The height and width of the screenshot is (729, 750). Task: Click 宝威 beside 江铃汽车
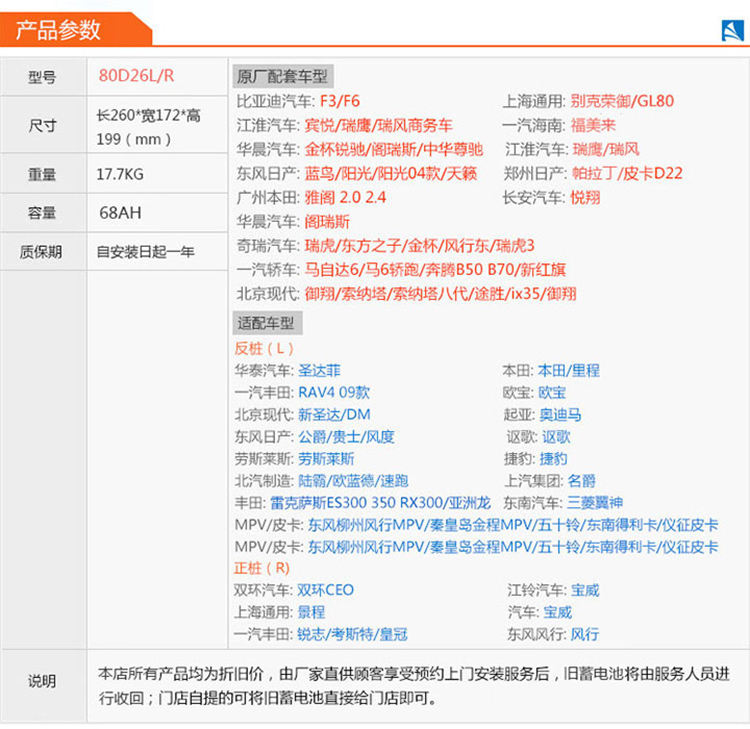(585, 590)
